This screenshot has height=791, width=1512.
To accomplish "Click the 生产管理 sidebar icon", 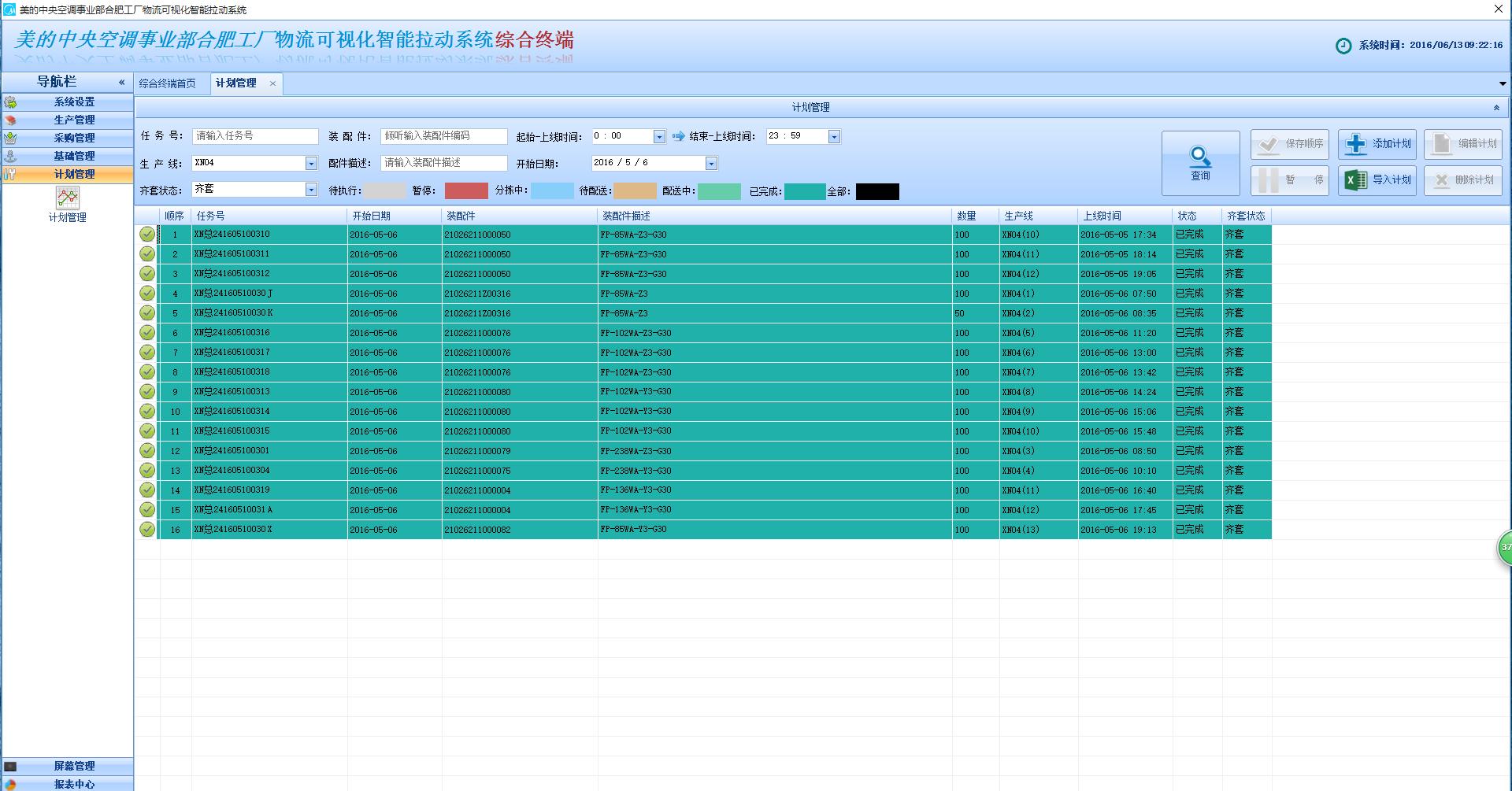I will (x=10, y=120).
